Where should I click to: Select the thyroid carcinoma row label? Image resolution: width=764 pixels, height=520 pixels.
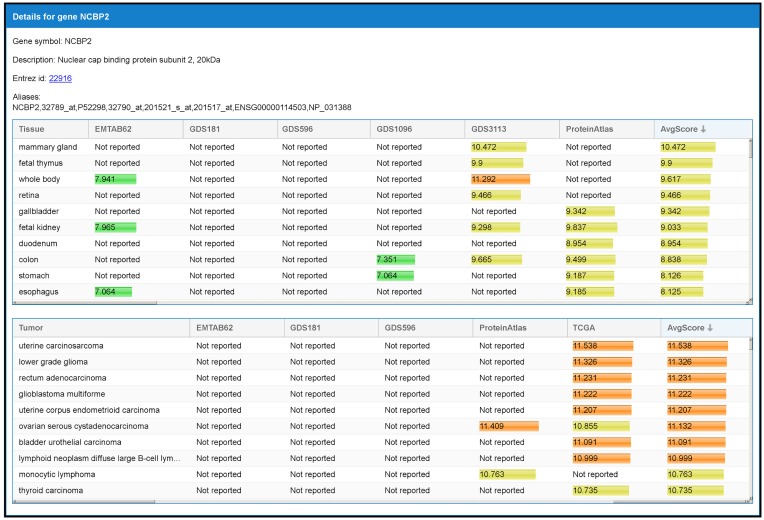click(x=51, y=491)
